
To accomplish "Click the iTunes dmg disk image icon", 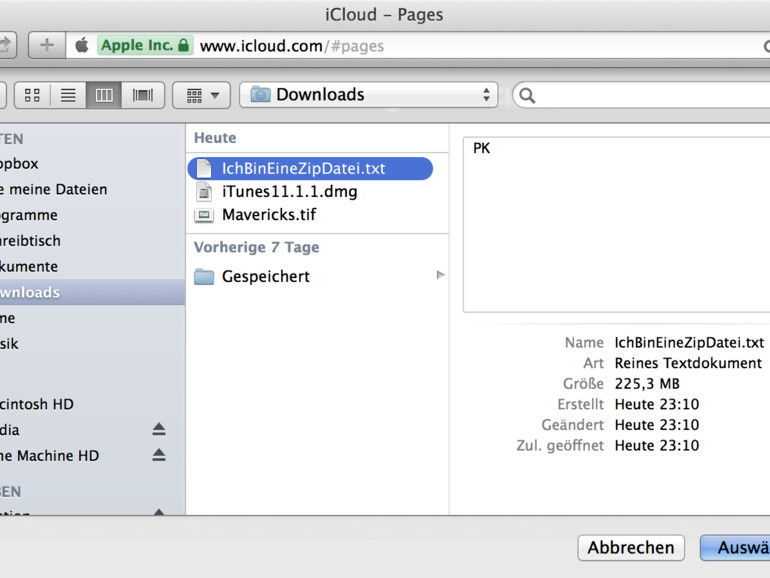I will click(204, 192).
